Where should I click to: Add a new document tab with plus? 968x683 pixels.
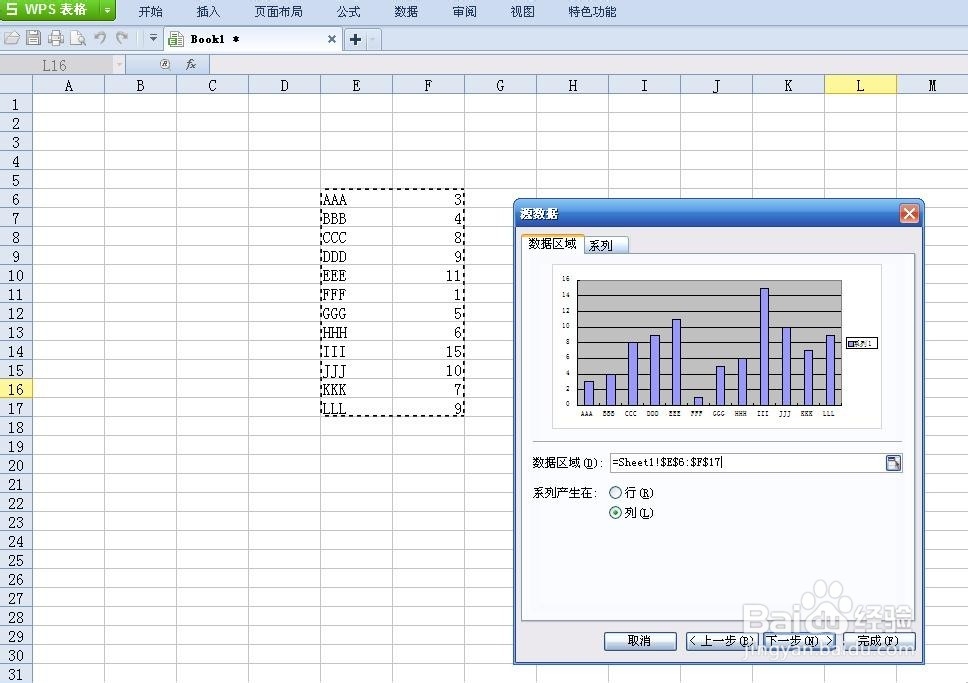355,40
